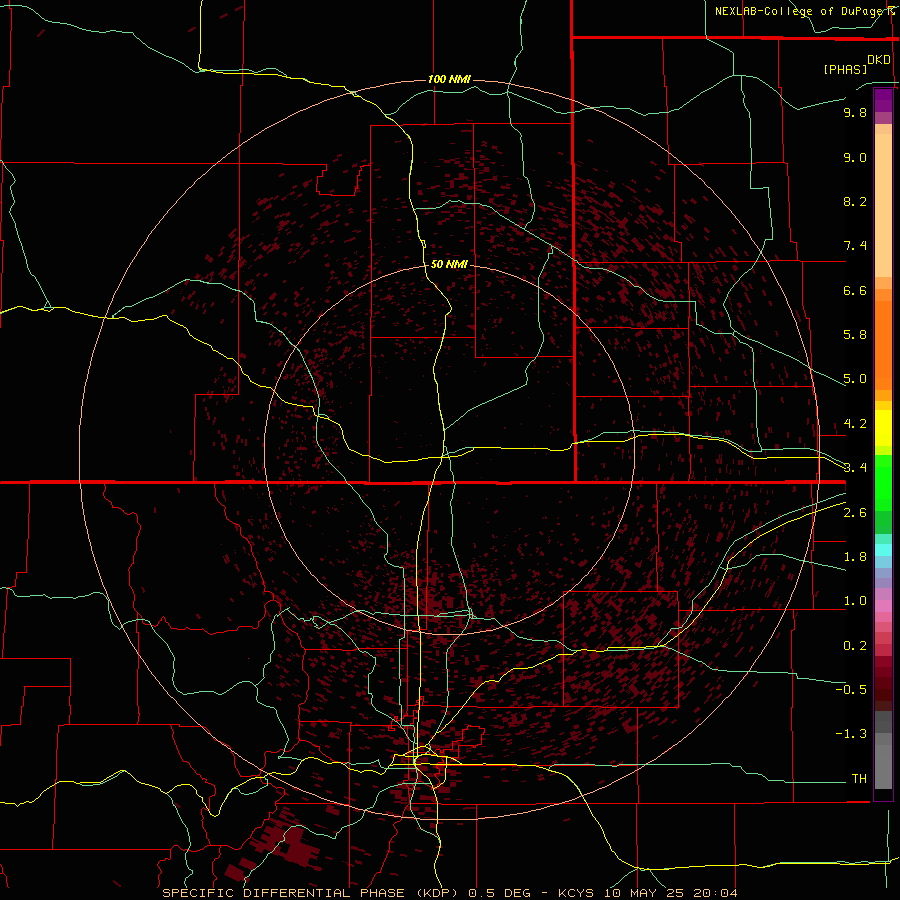Click the 1.8 scale value
Screen dimensions: 900x900
pyautogui.click(x=855, y=557)
